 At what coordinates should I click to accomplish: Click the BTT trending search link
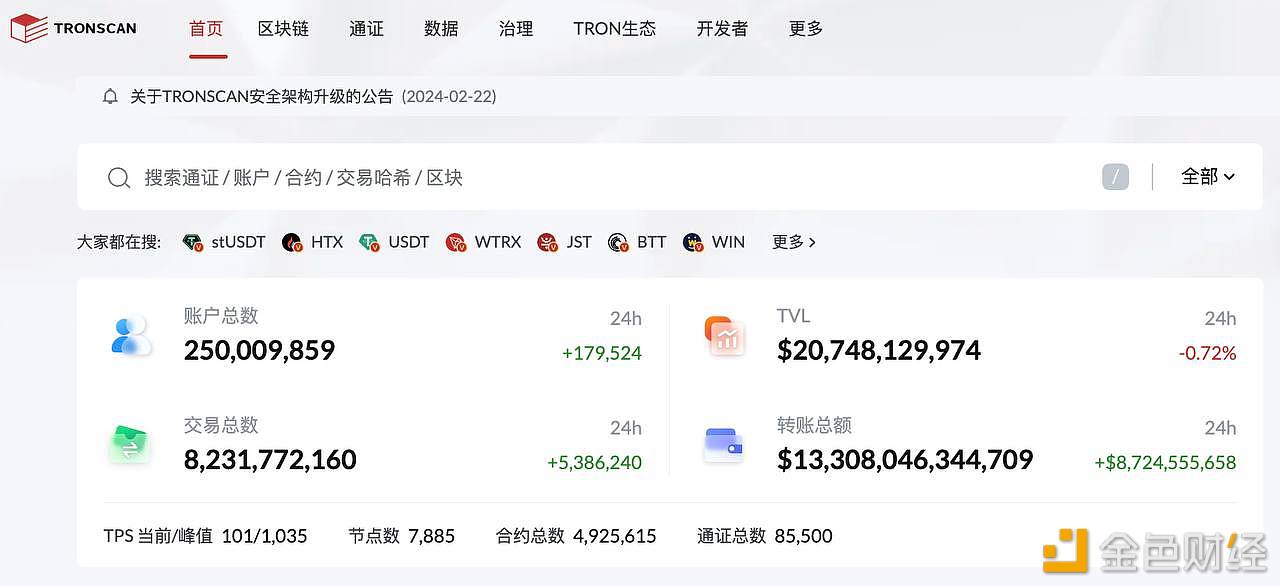coord(652,242)
